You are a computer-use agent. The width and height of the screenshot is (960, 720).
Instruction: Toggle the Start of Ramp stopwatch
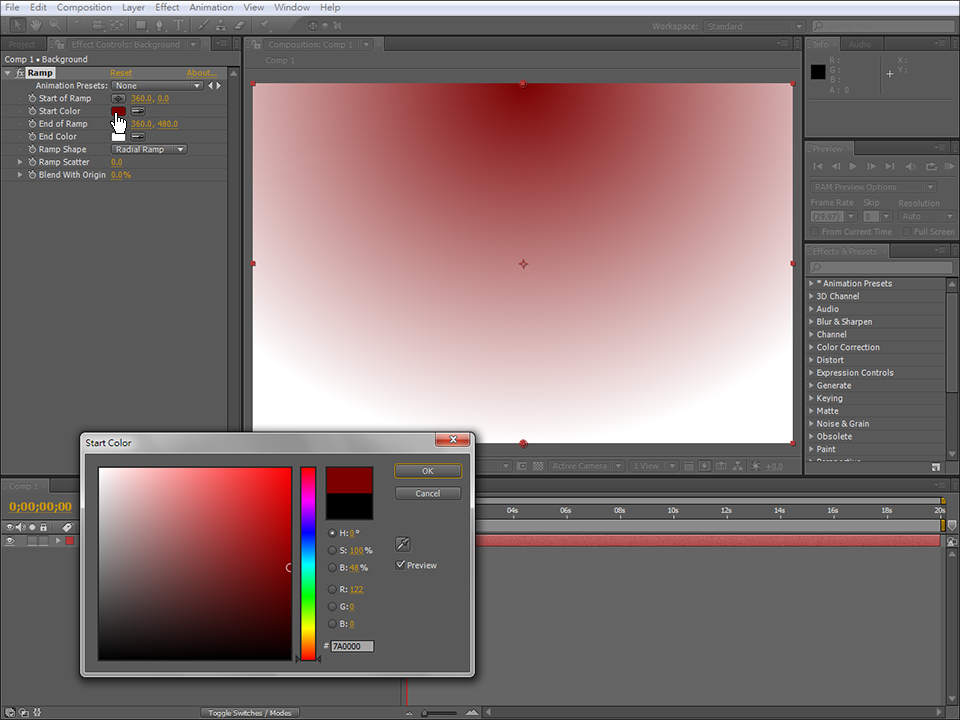pyautogui.click(x=31, y=99)
